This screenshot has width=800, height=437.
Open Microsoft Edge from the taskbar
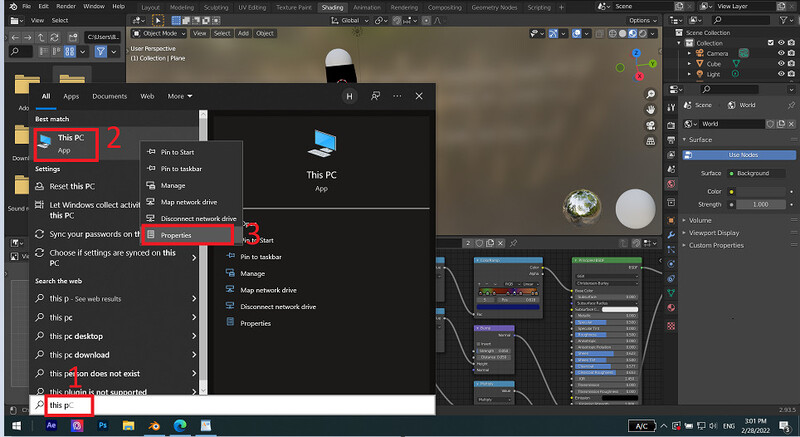click(x=180, y=425)
